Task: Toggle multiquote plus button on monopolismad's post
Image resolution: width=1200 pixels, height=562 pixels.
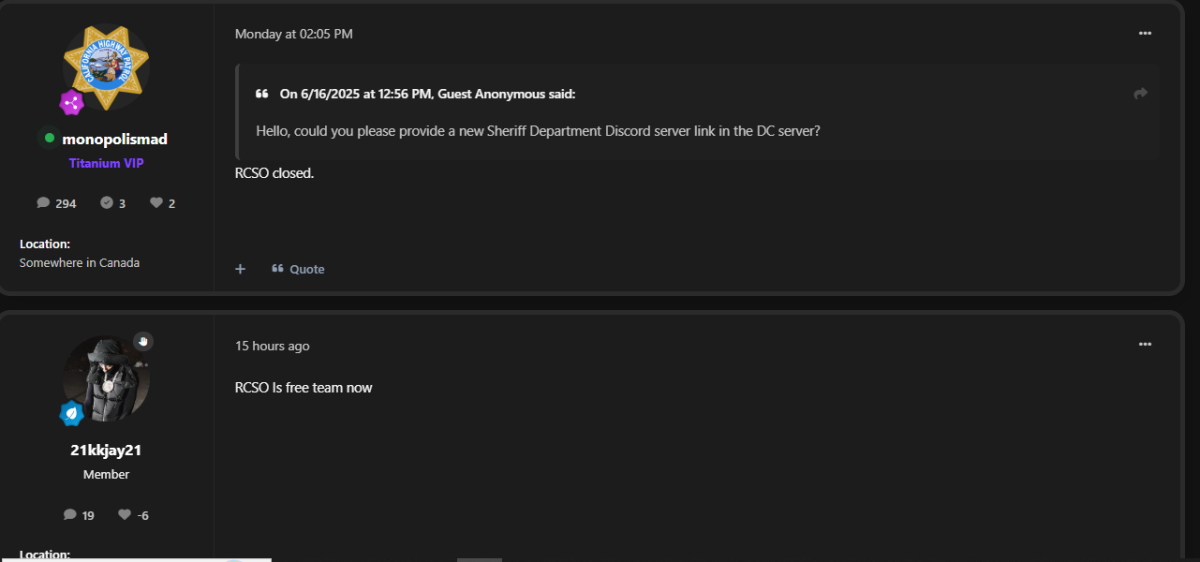Action: coord(240,269)
